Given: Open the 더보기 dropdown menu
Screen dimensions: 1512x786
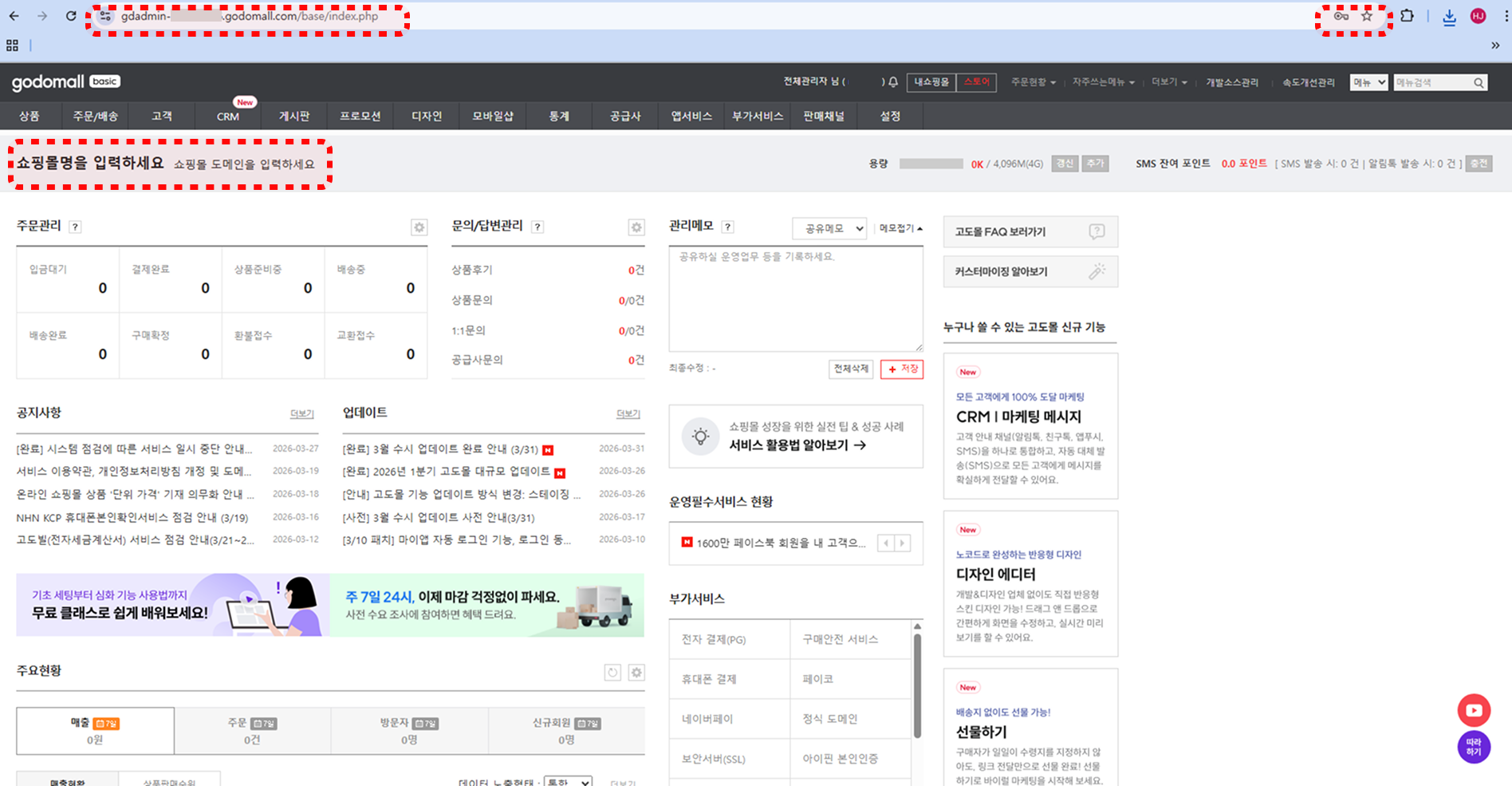Looking at the screenshot, I should (x=1167, y=81).
